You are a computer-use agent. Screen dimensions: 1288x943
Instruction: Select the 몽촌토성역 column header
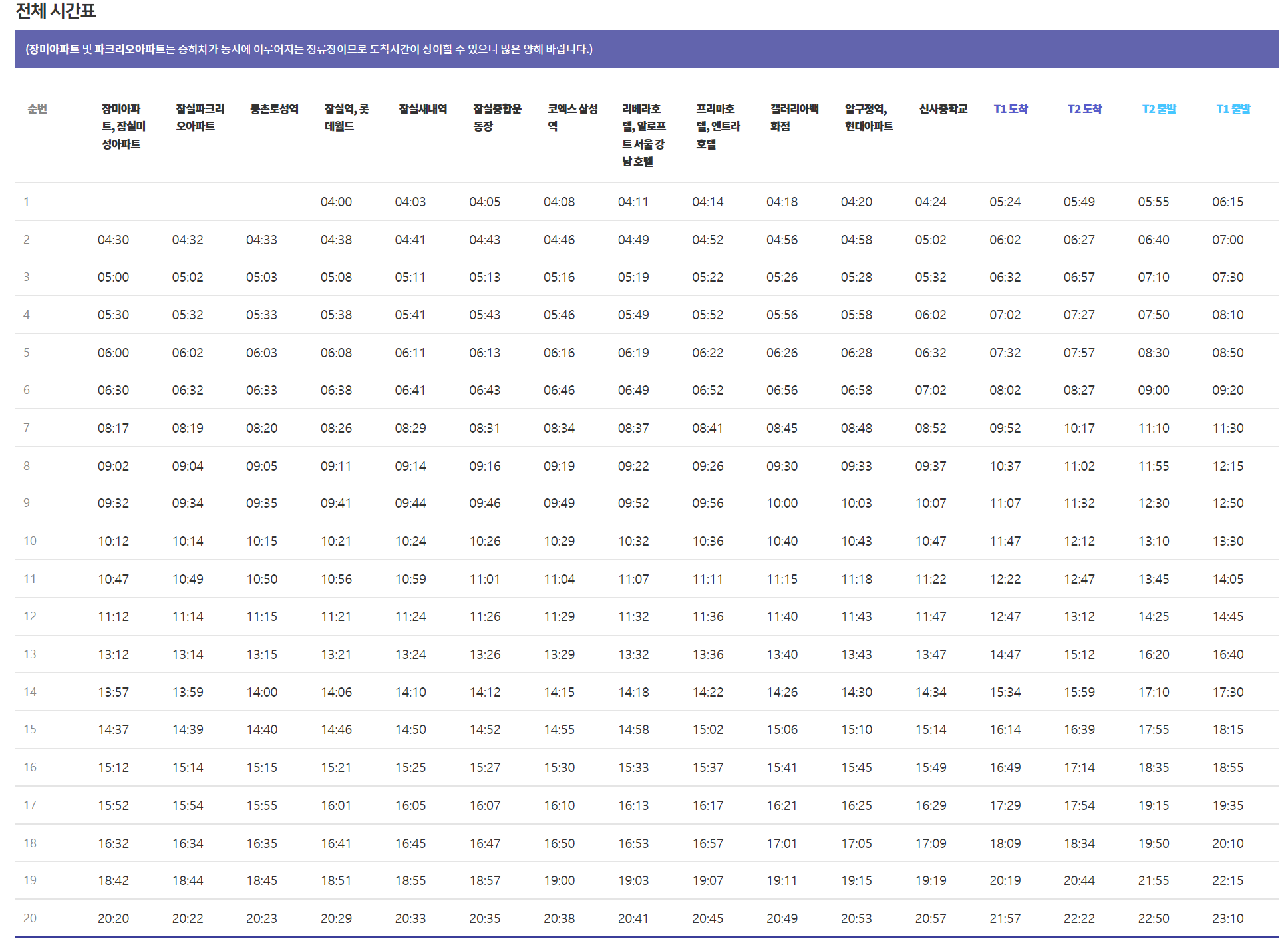[274, 109]
